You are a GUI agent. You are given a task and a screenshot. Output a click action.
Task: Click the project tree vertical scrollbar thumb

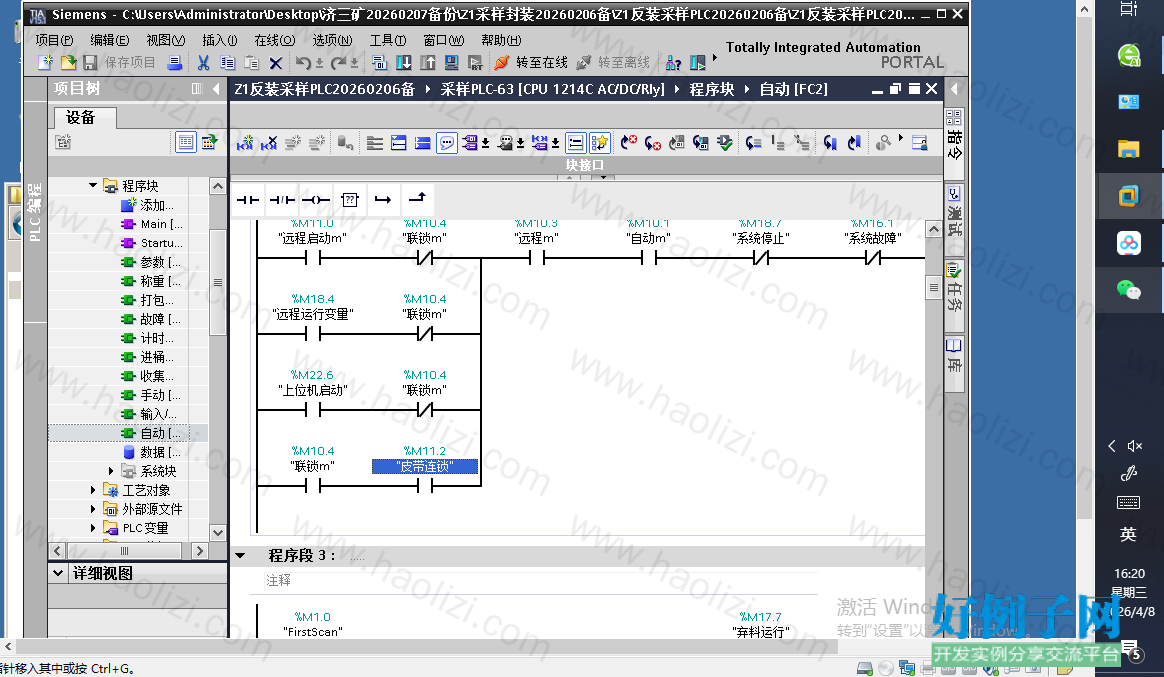(x=218, y=283)
